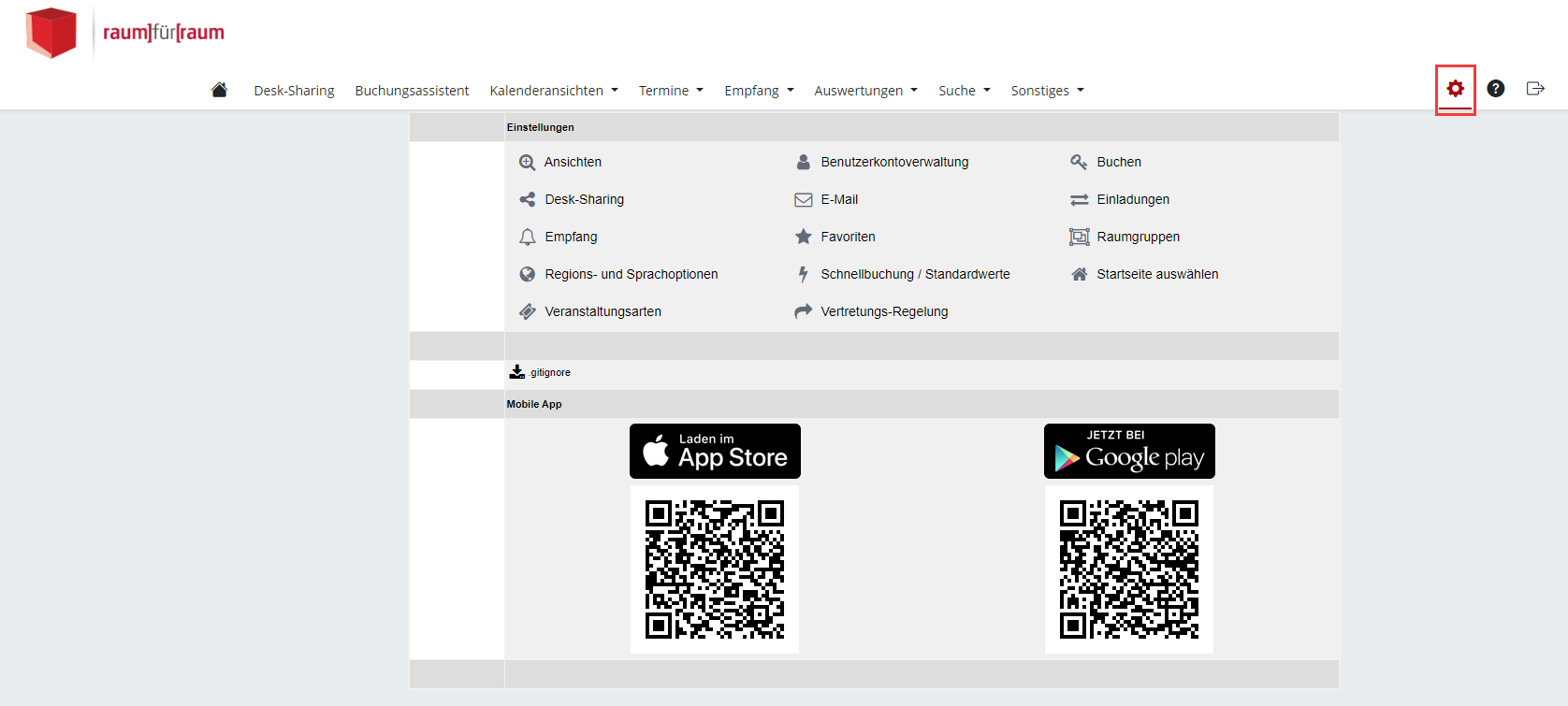Click the raum]für[raum brand text

coord(164,33)
